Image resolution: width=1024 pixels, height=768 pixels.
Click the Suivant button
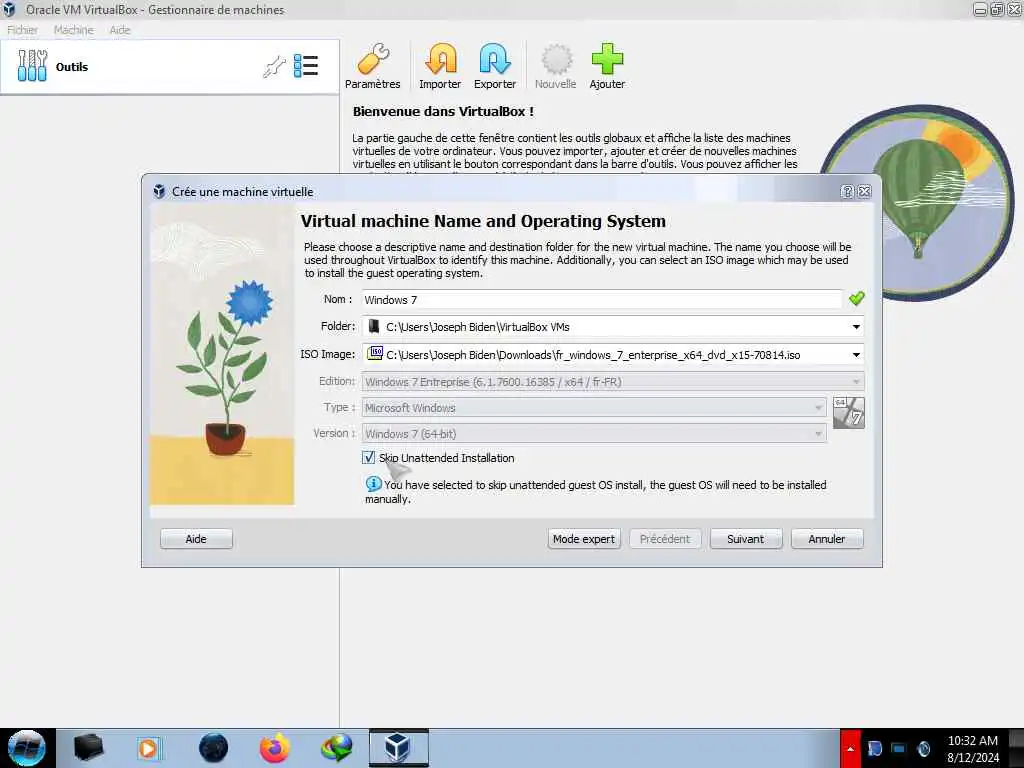(x=746, y=539)
